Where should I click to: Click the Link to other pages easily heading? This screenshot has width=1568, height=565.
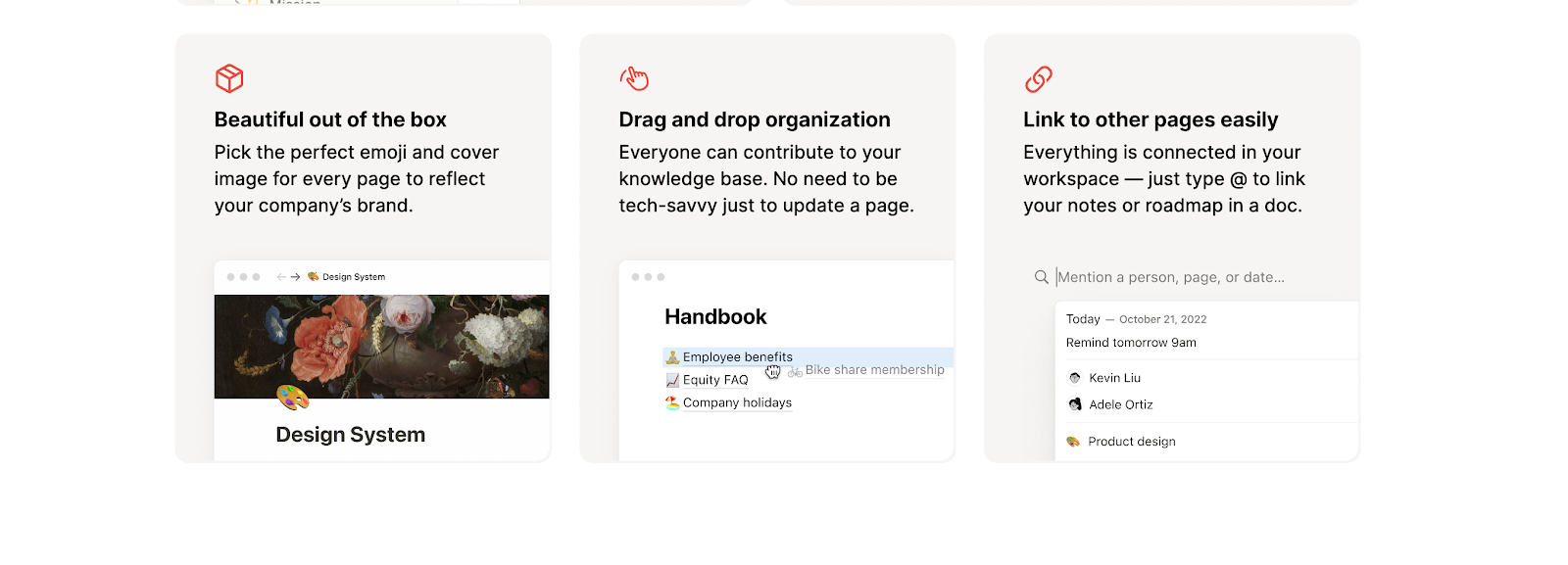(x=1151, y=119)
